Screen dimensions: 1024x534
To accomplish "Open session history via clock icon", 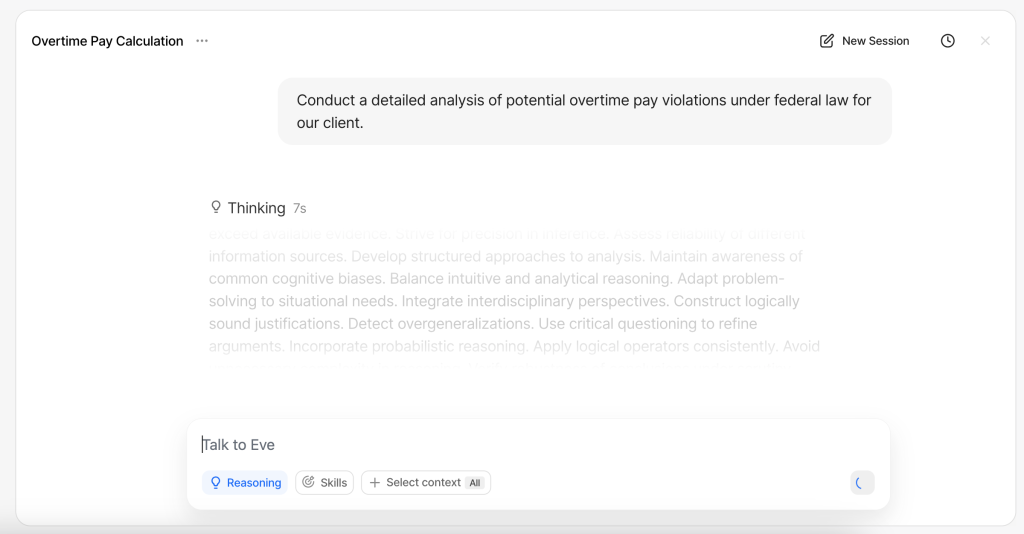I will (948, 41).
